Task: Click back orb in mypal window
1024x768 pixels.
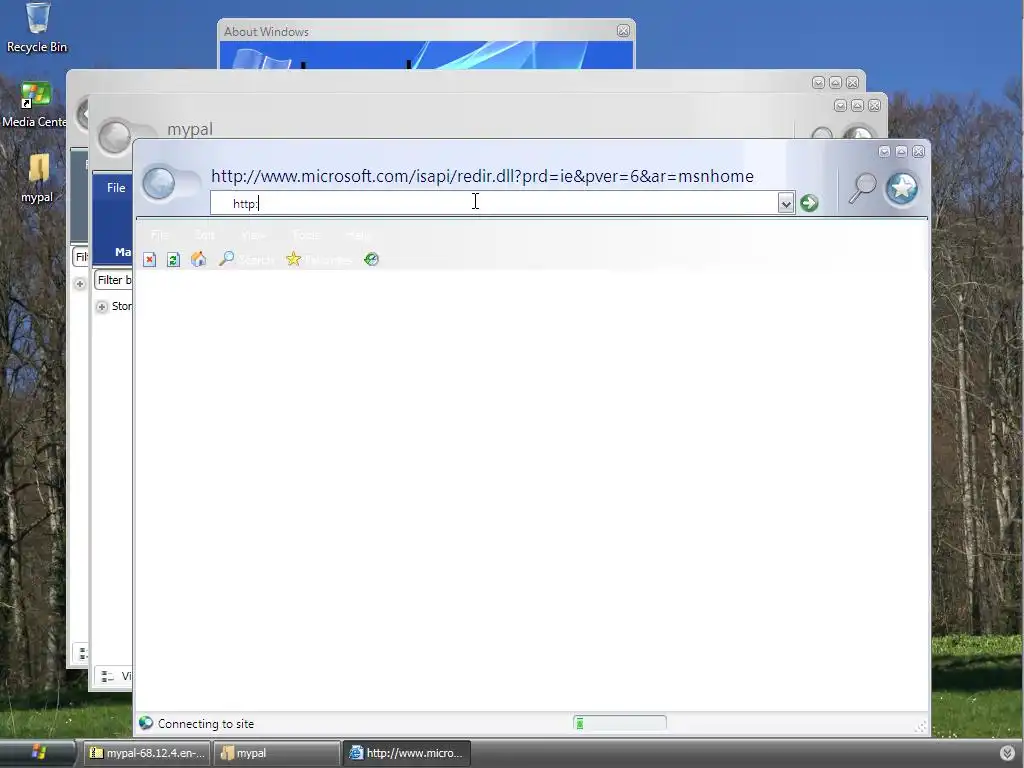Action: pyautogui.click(x=114, y=138)
